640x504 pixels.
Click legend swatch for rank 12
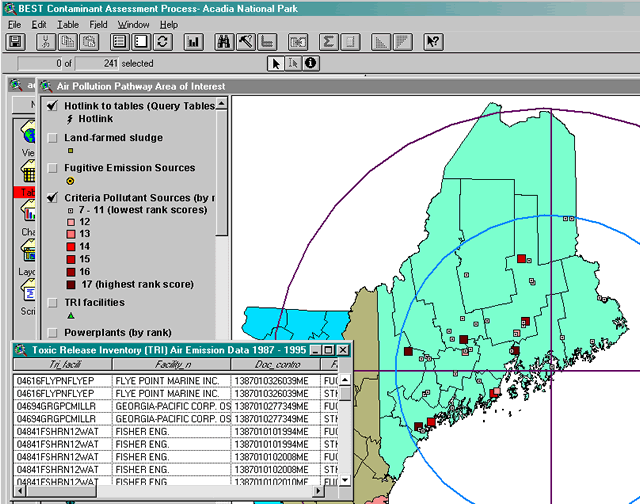point(71,222)
